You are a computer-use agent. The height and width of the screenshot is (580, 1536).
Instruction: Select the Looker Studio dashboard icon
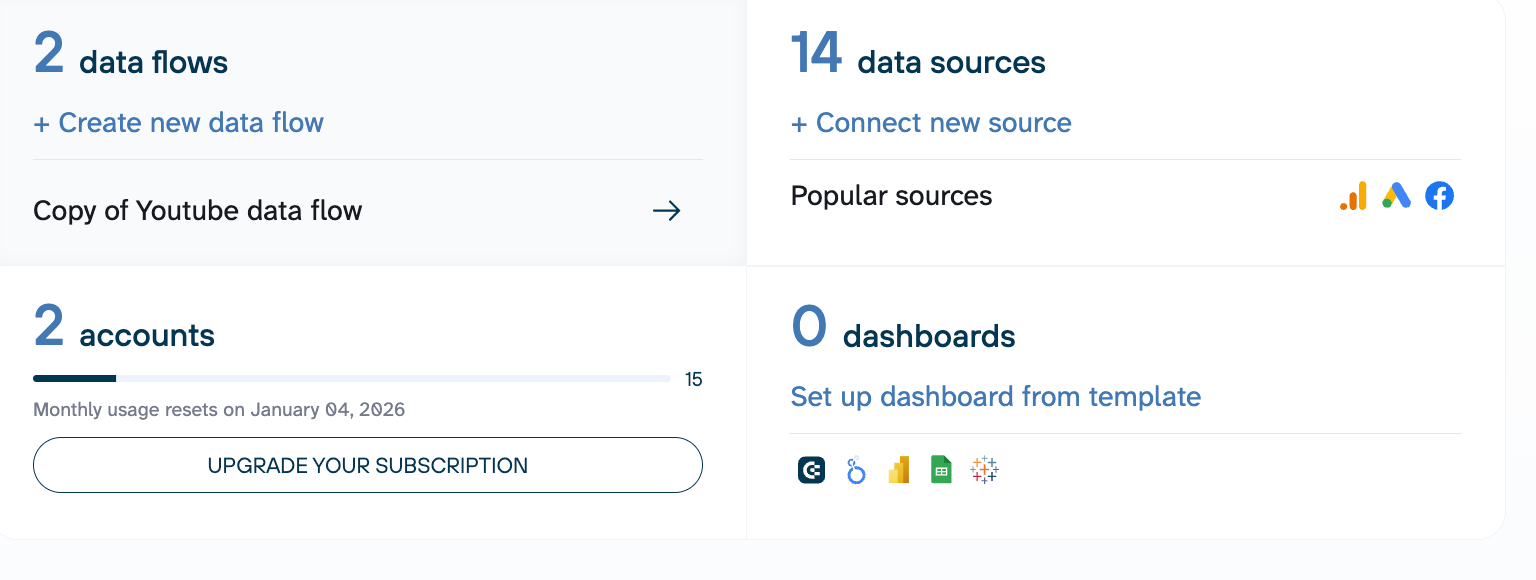click(x=855, y=470)
